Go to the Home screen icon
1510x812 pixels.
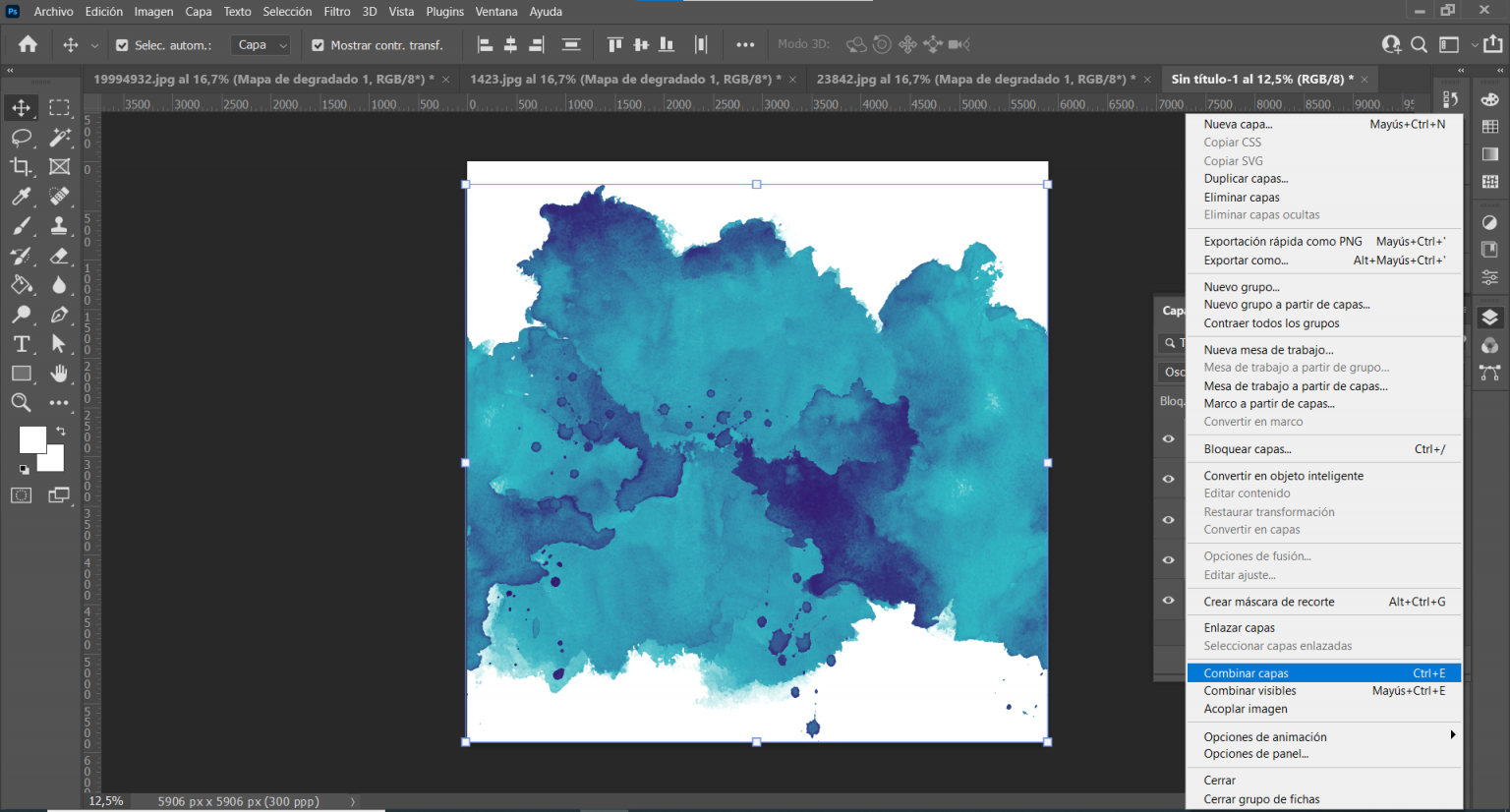tap(28, 44)
